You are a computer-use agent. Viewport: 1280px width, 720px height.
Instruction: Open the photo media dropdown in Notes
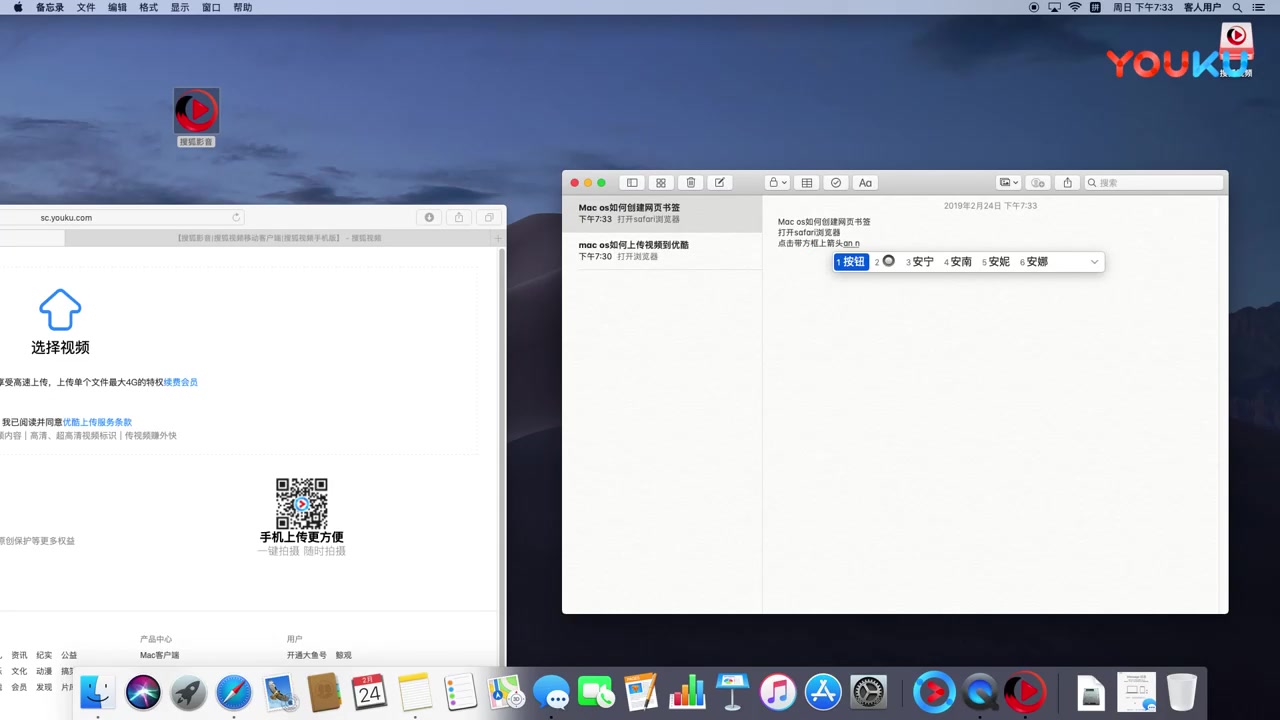tap(1009, 183)
